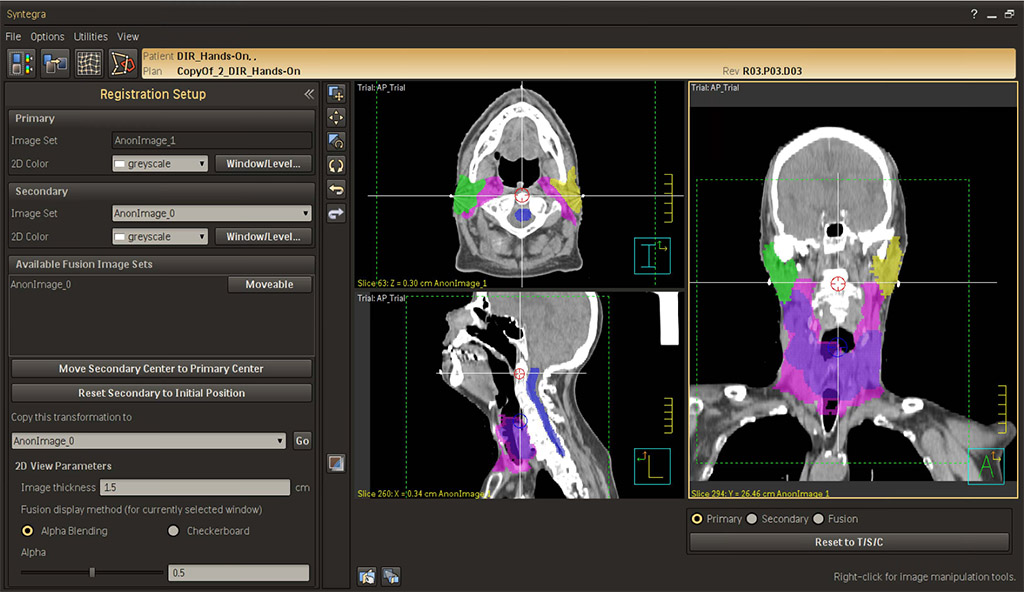Click the Alpha value field showing 0.5
Viewport: 1024px width, 592px height.
(x=238, y=573)
